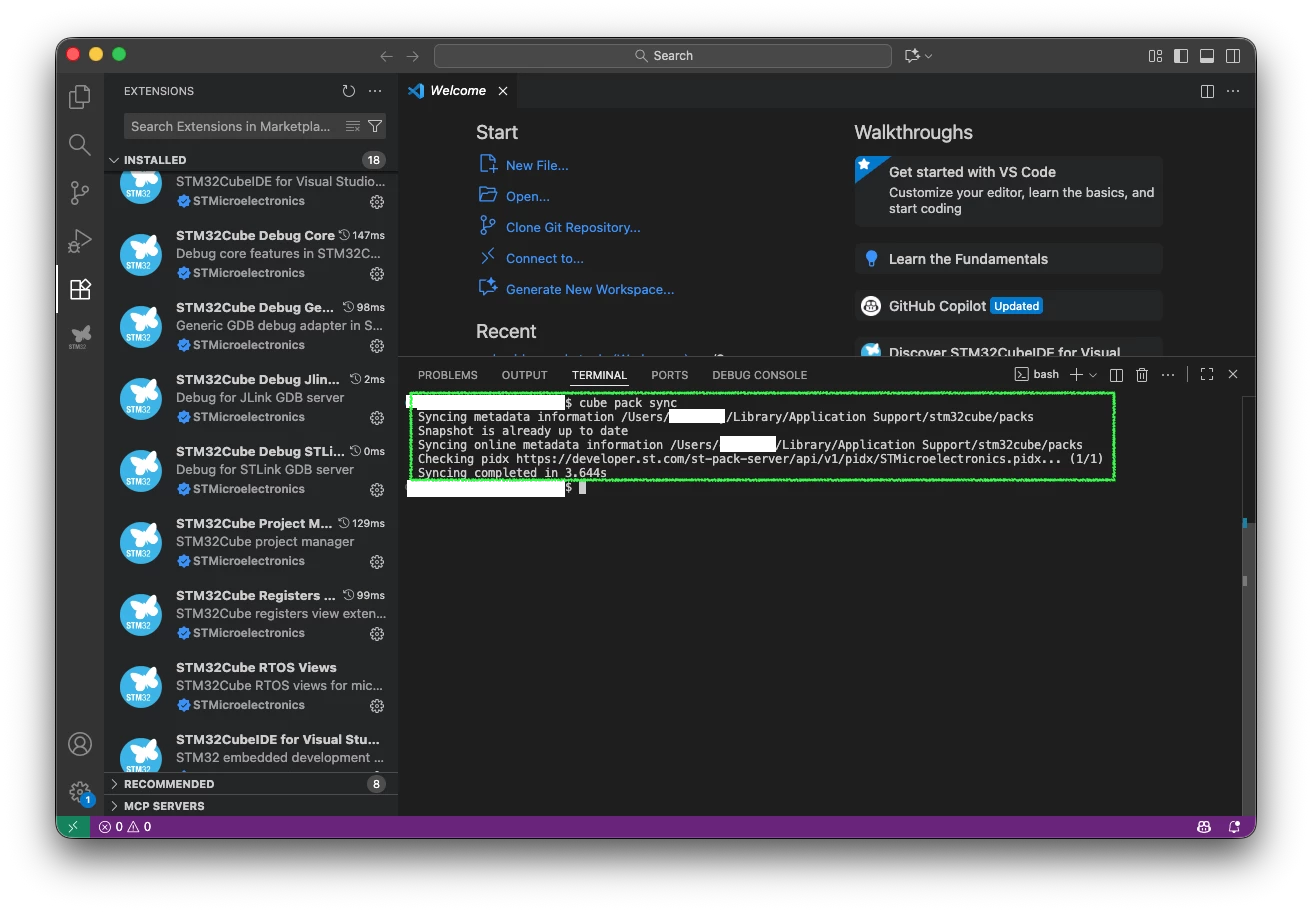Open the Search view in activity bar
The width and height of the screenshot is (1312, 912).
point(80,145)
